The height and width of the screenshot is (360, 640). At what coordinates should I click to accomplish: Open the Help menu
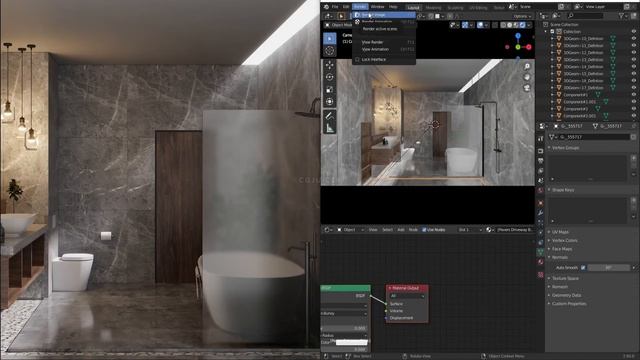[x=393, y=7]
